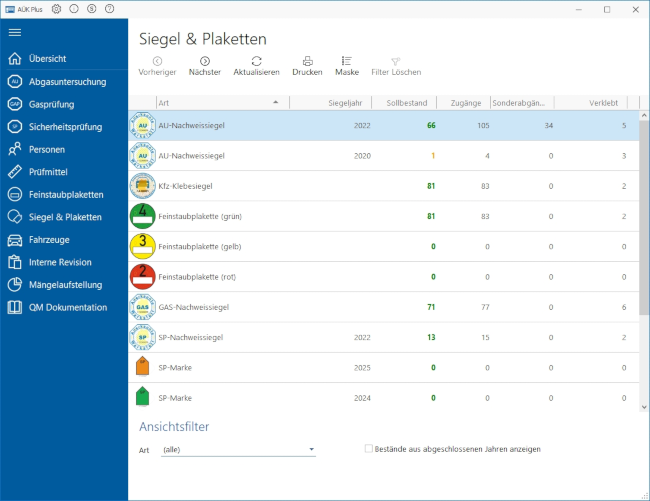
Task: Refresh list with Aktualisieren icon
Action: (256, 61)
